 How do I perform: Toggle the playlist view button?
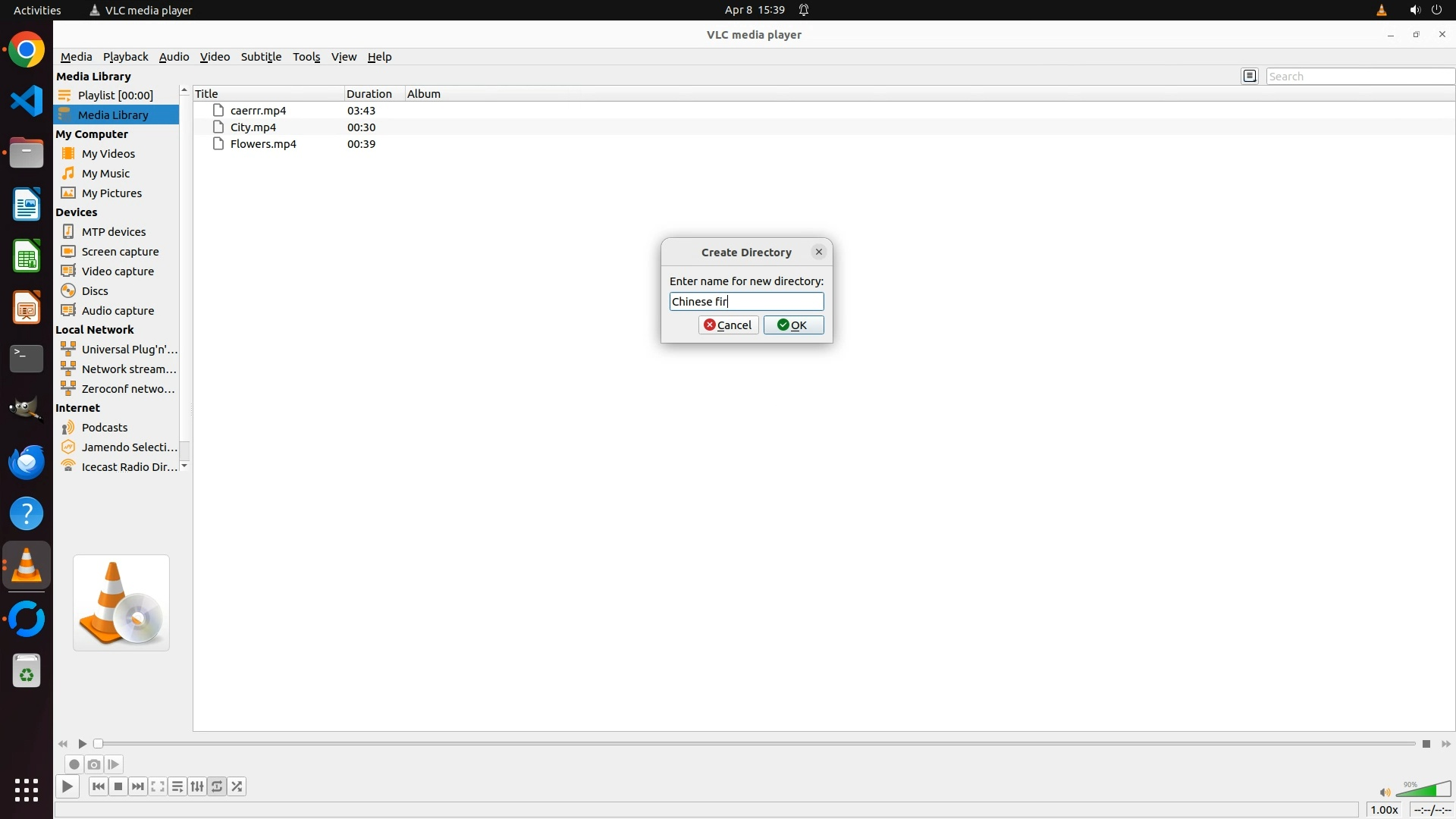[177, 786]
